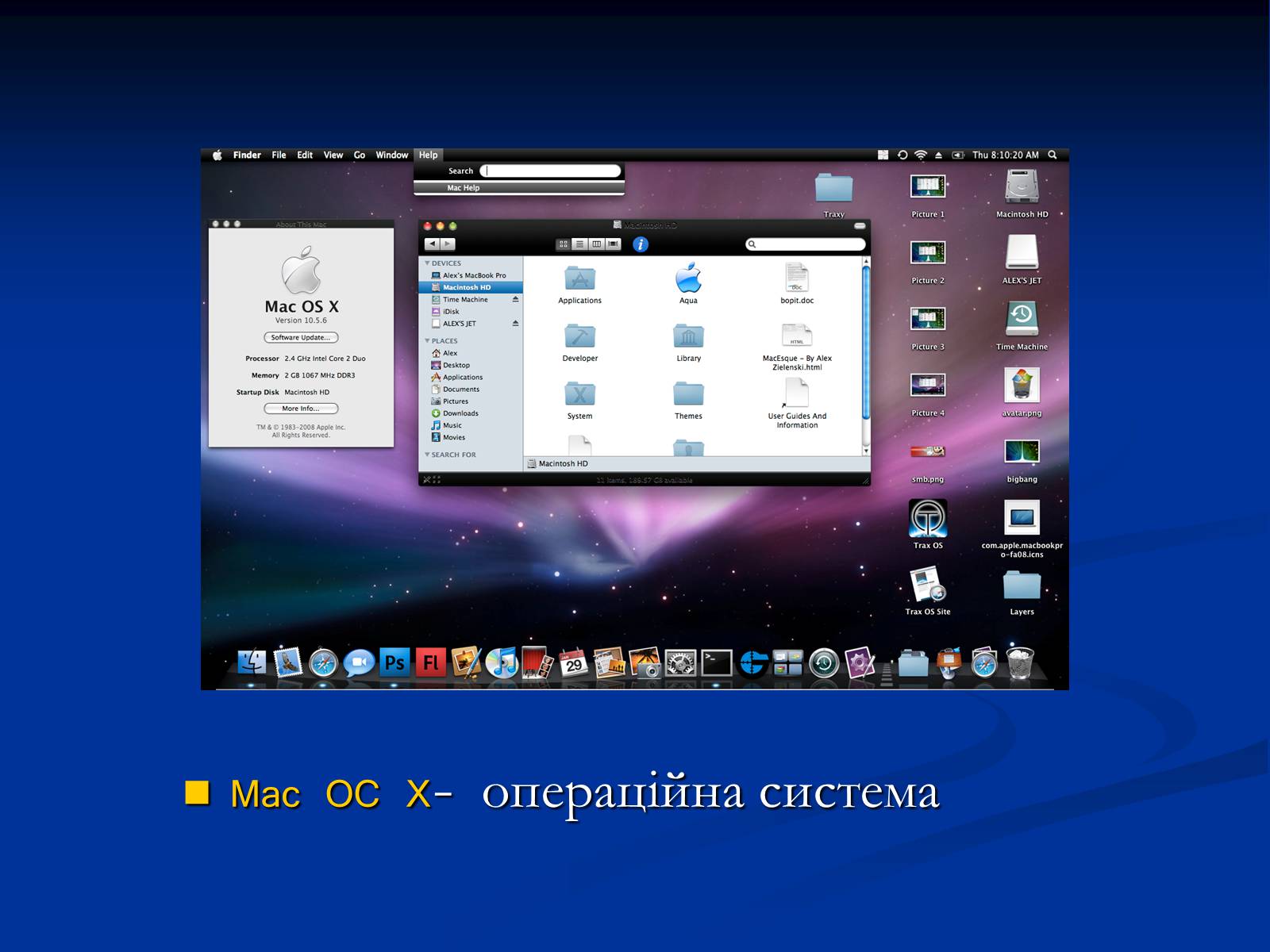The image size is (1270, 952).
Task: Select iDisk in the Finder sidebar
Action: pyautogui.click(x=471, y=312)
